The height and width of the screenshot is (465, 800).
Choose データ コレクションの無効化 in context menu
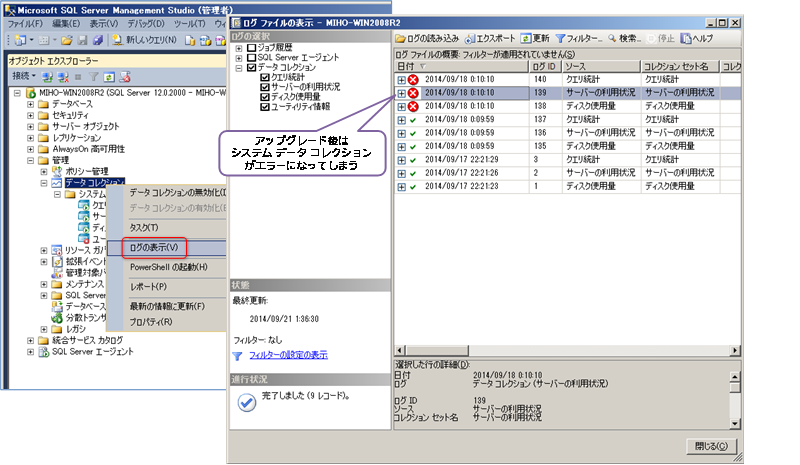pyautogui.click(x=177, y=192)
